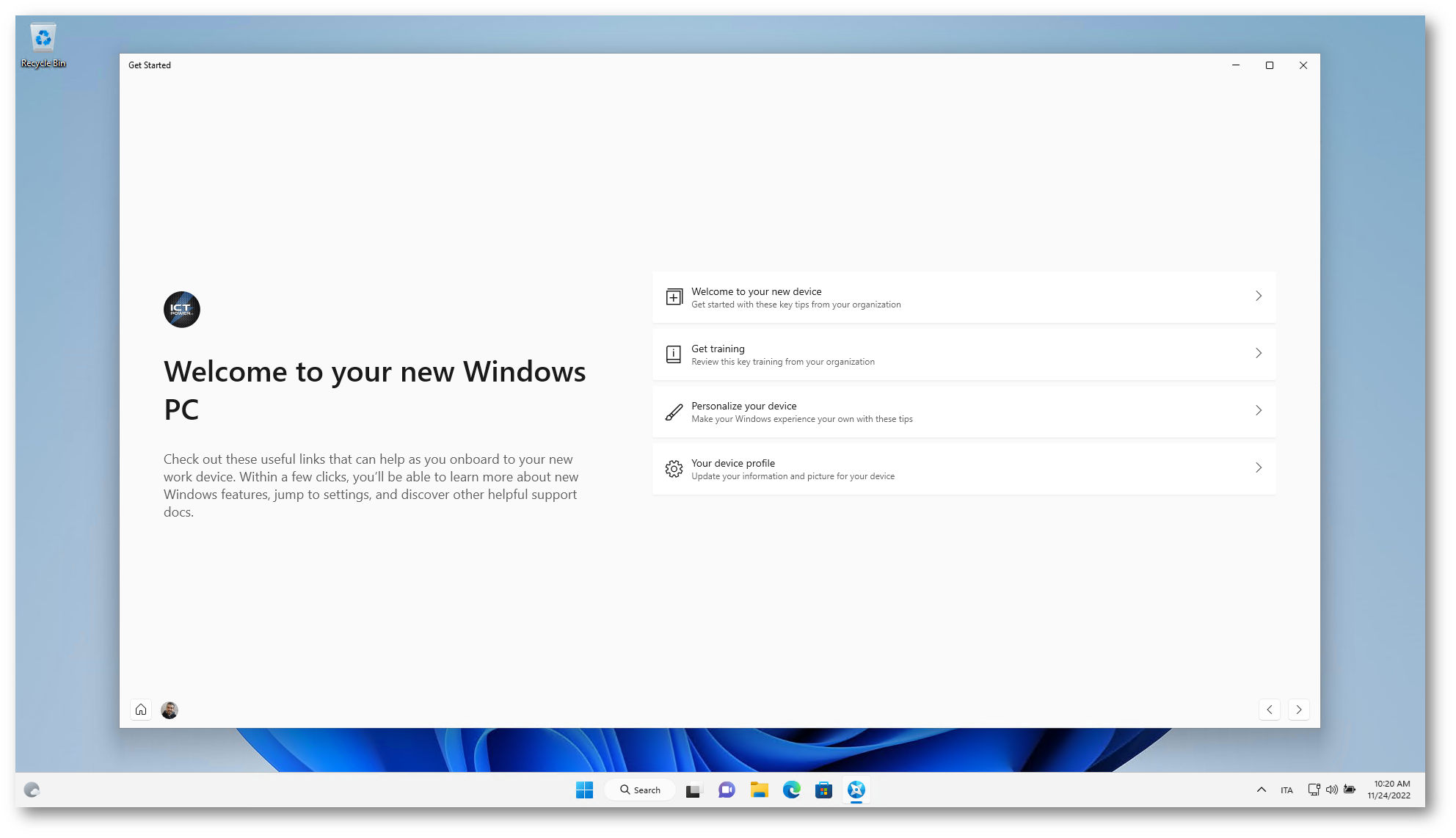
Task: Open Task View from the taskbar
Action: coord(694,790)
